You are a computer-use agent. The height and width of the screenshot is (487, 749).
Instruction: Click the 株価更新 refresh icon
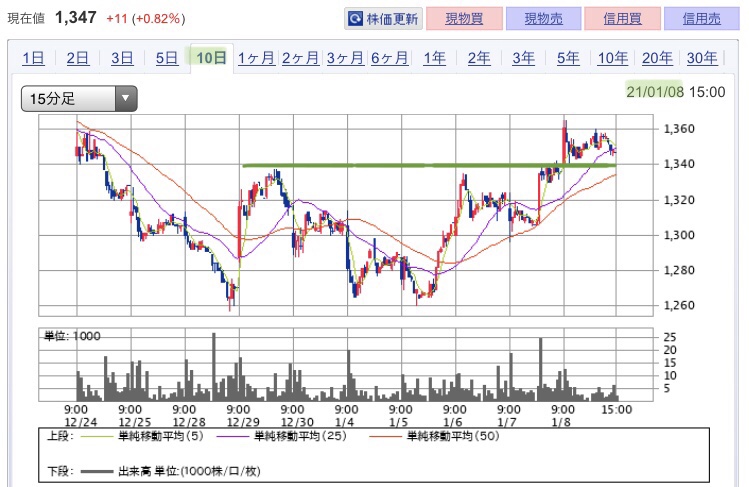[x=355, y=19]
